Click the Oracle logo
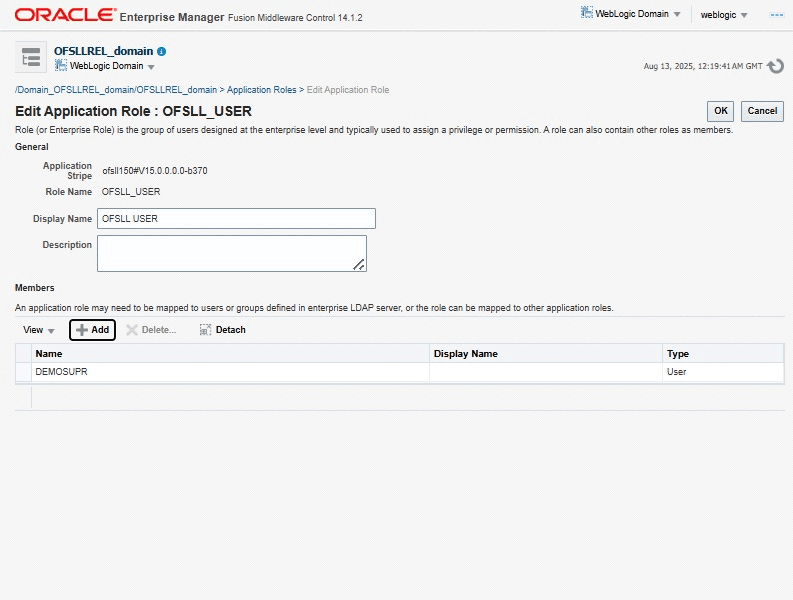Image resolution: width=793 pixels, height=600 pixels. 65,15
